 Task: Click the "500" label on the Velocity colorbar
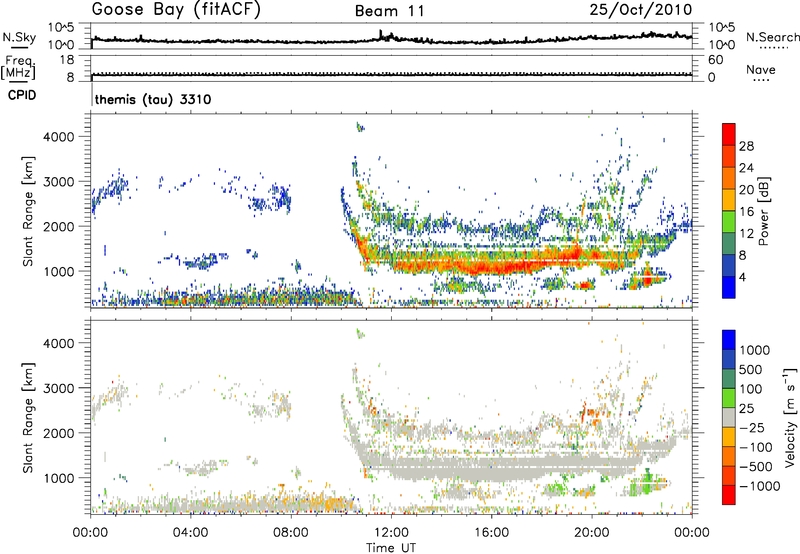click(x=750, y=370)
